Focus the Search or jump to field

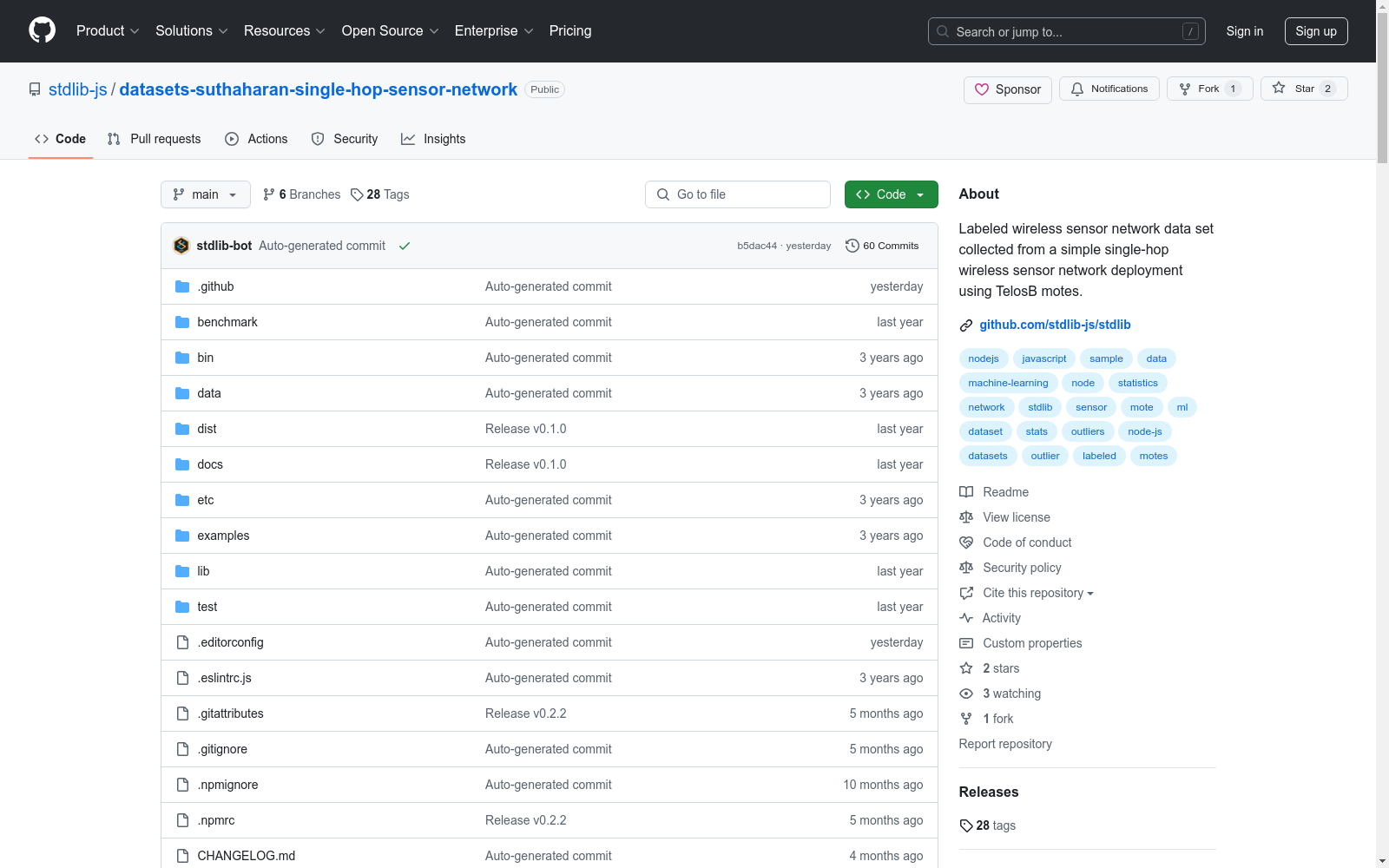[x=1067, y=31]
